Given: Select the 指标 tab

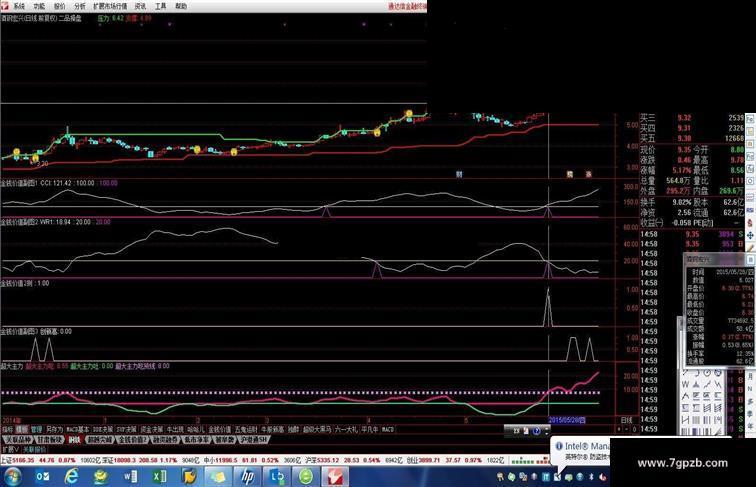Looking at the screenshot, I should point(8,429).
